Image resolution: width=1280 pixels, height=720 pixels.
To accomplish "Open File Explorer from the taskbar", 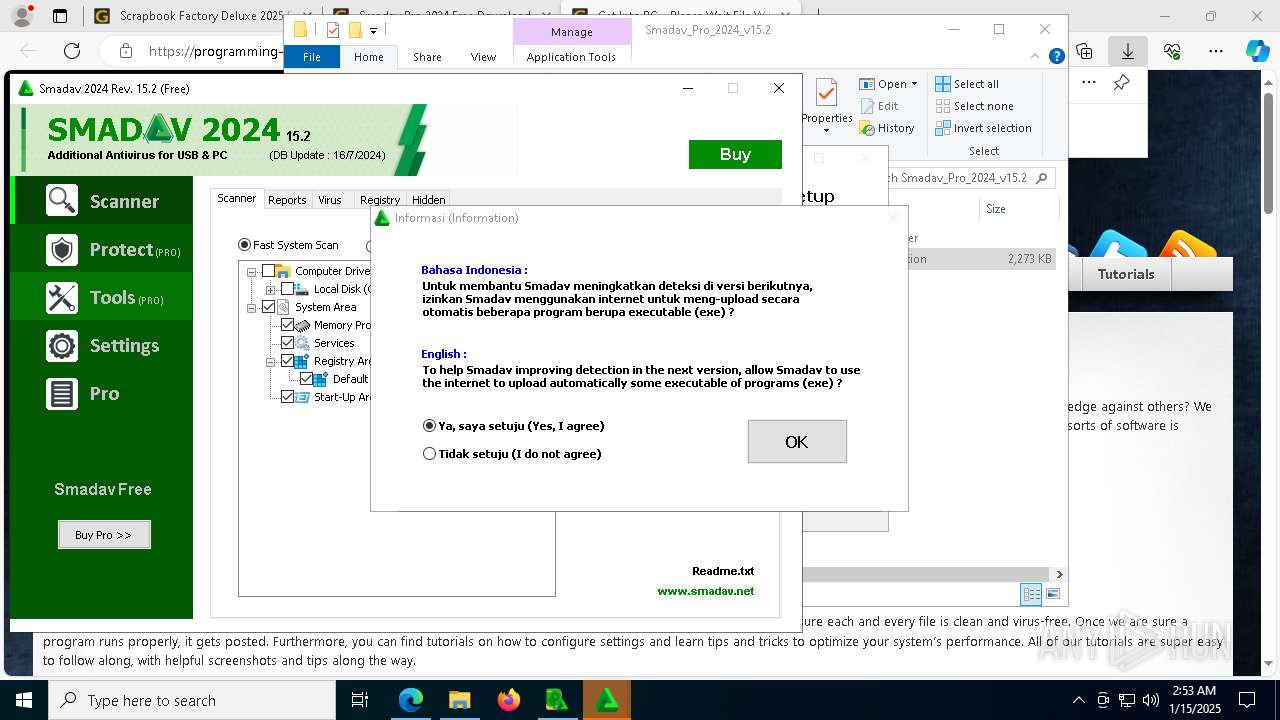I will coord(459,700).
